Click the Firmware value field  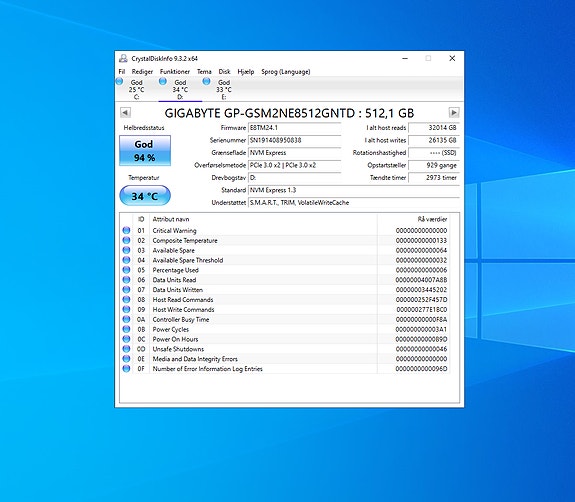294,128
